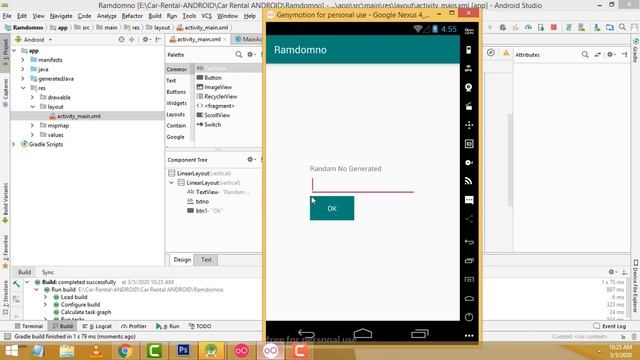Click the Android back button in emulator
The width and height of the screenshot is (640, 360).
click(306, 333)
